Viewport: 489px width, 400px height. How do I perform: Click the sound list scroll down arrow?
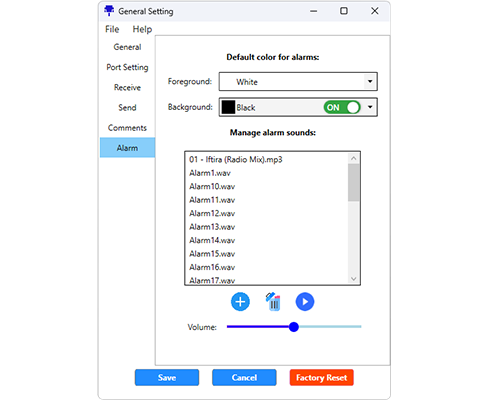[354, 279]
